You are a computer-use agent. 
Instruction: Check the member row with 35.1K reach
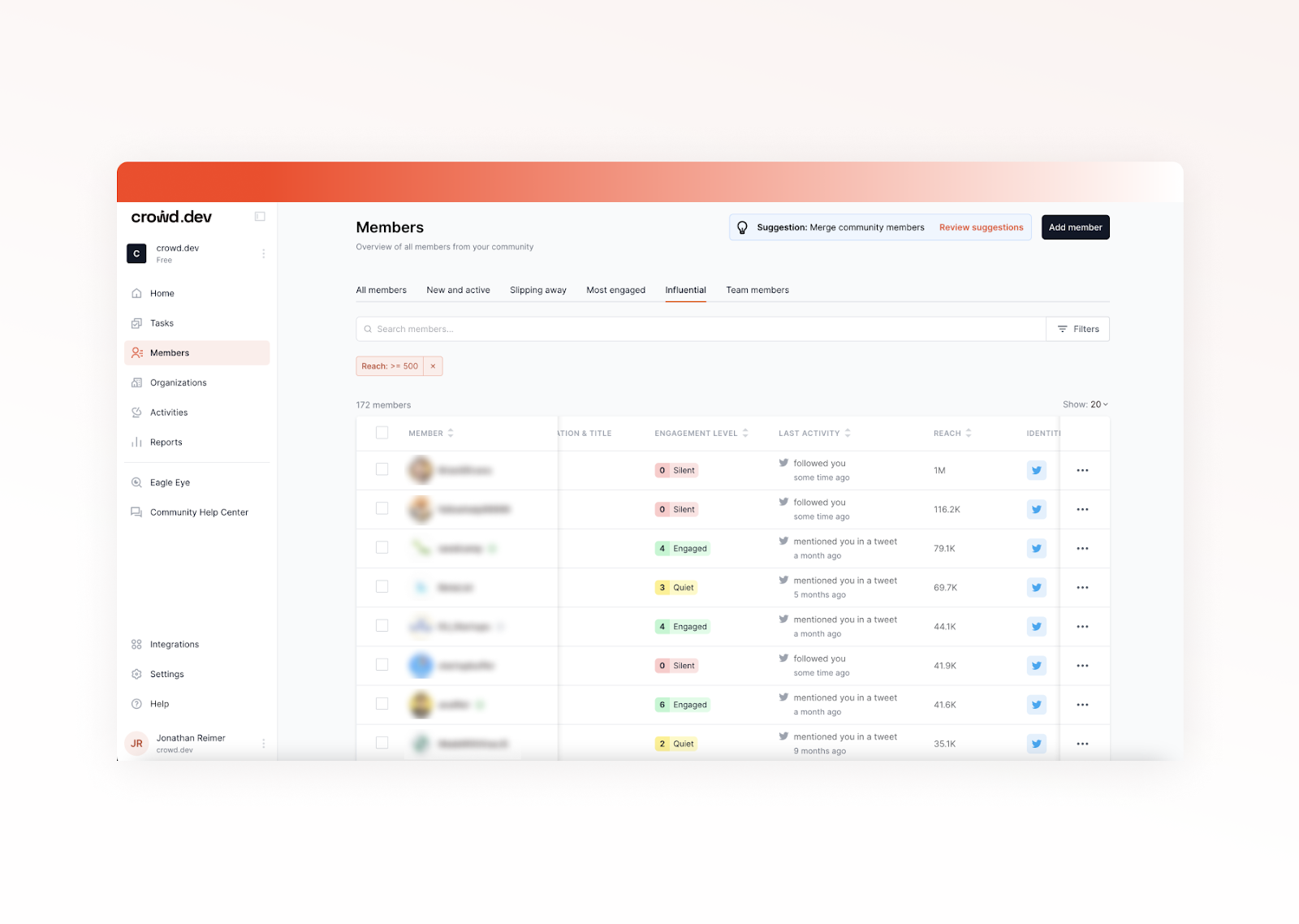[382, 742]
